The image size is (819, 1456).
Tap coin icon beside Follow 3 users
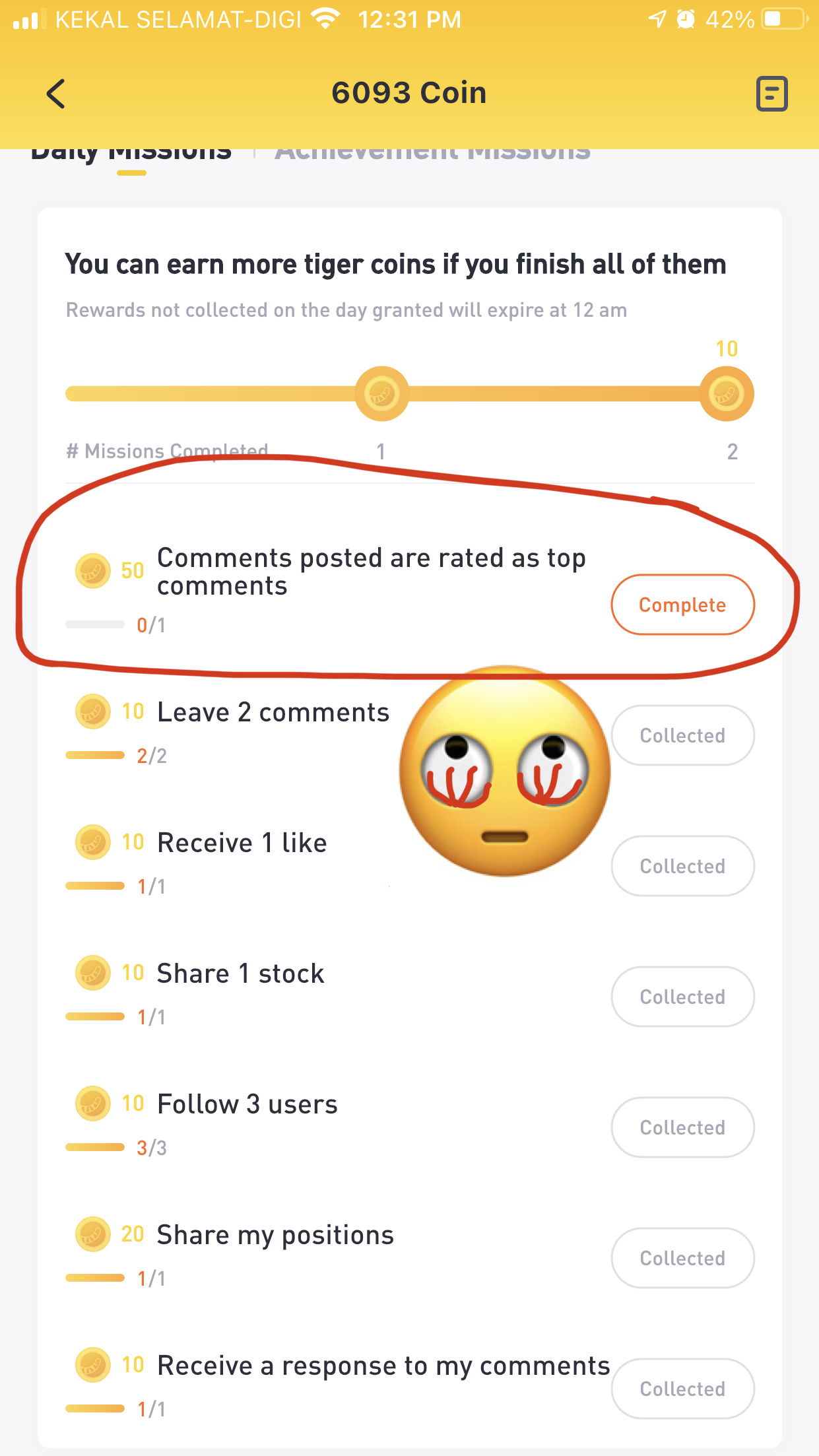click(x=92, y=1104)
